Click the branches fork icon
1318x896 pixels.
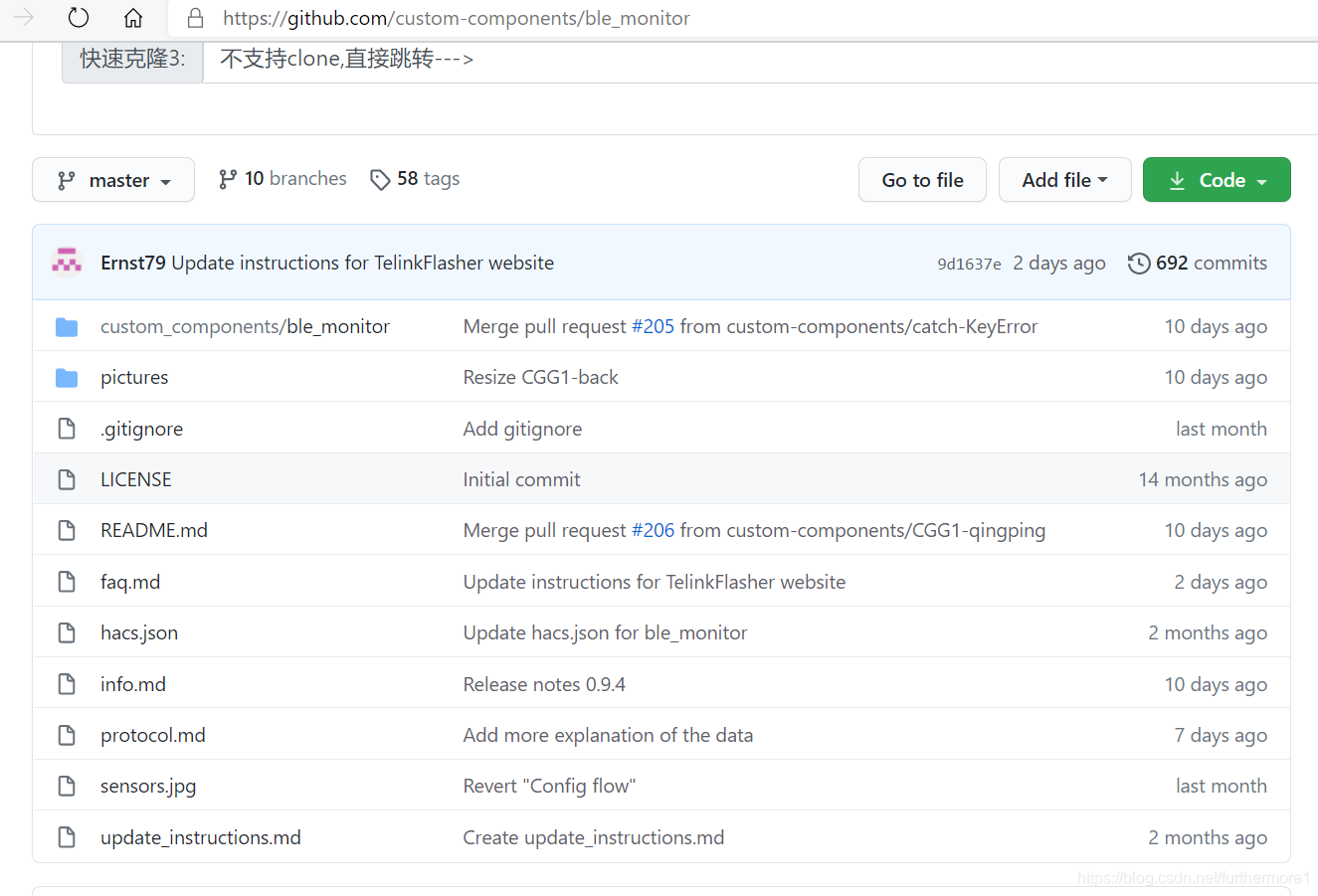pos(228,179)
